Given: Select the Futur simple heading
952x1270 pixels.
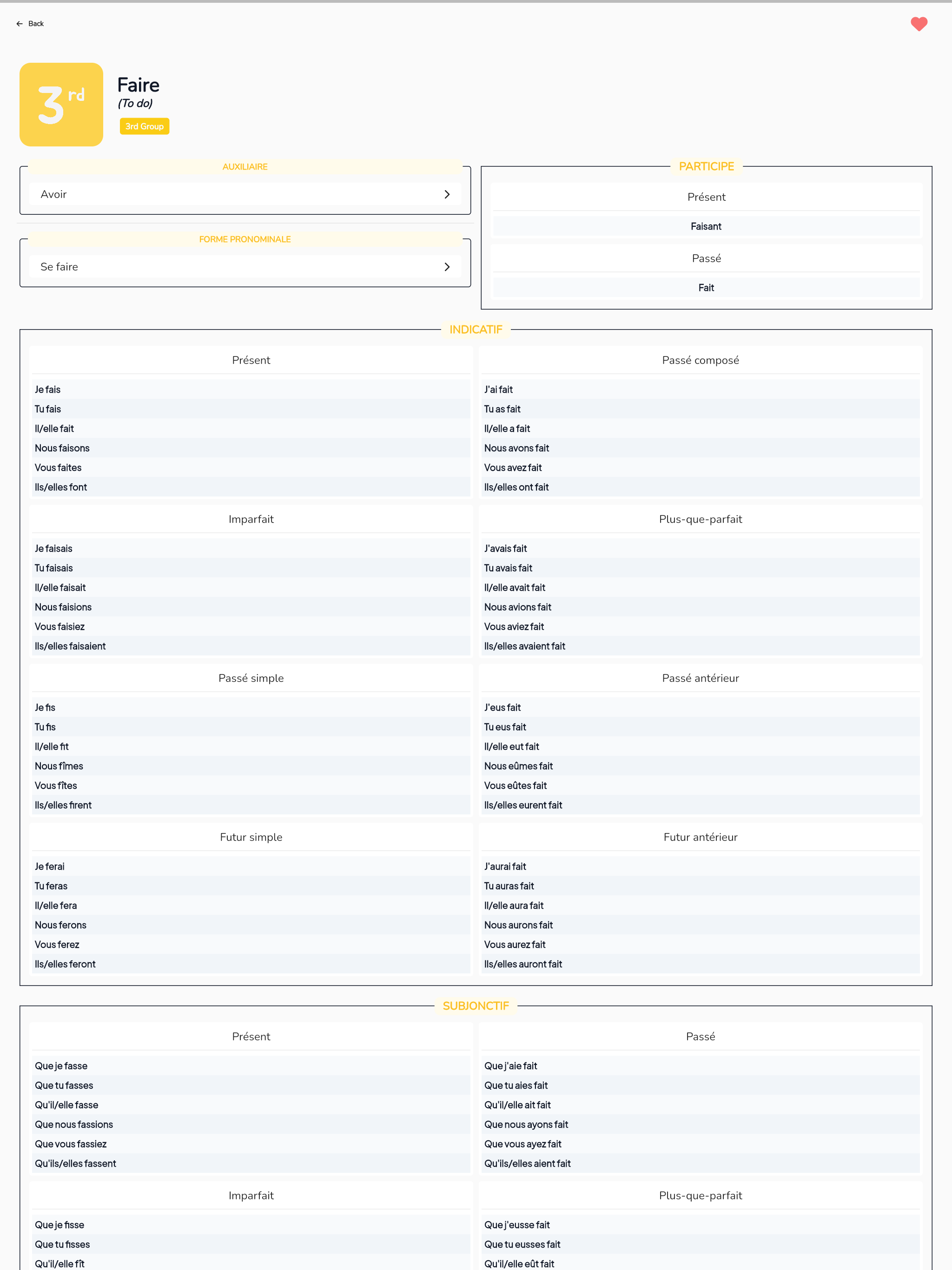Looking at the screenshot, I should point(251,837).
